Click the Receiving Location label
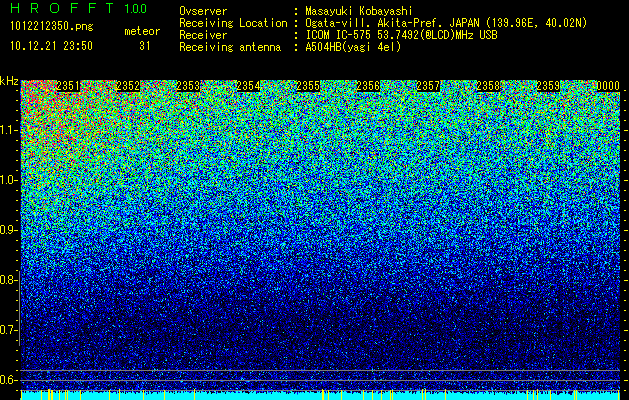Viewport: 629px width, 400px height. [x=233, y=23]
